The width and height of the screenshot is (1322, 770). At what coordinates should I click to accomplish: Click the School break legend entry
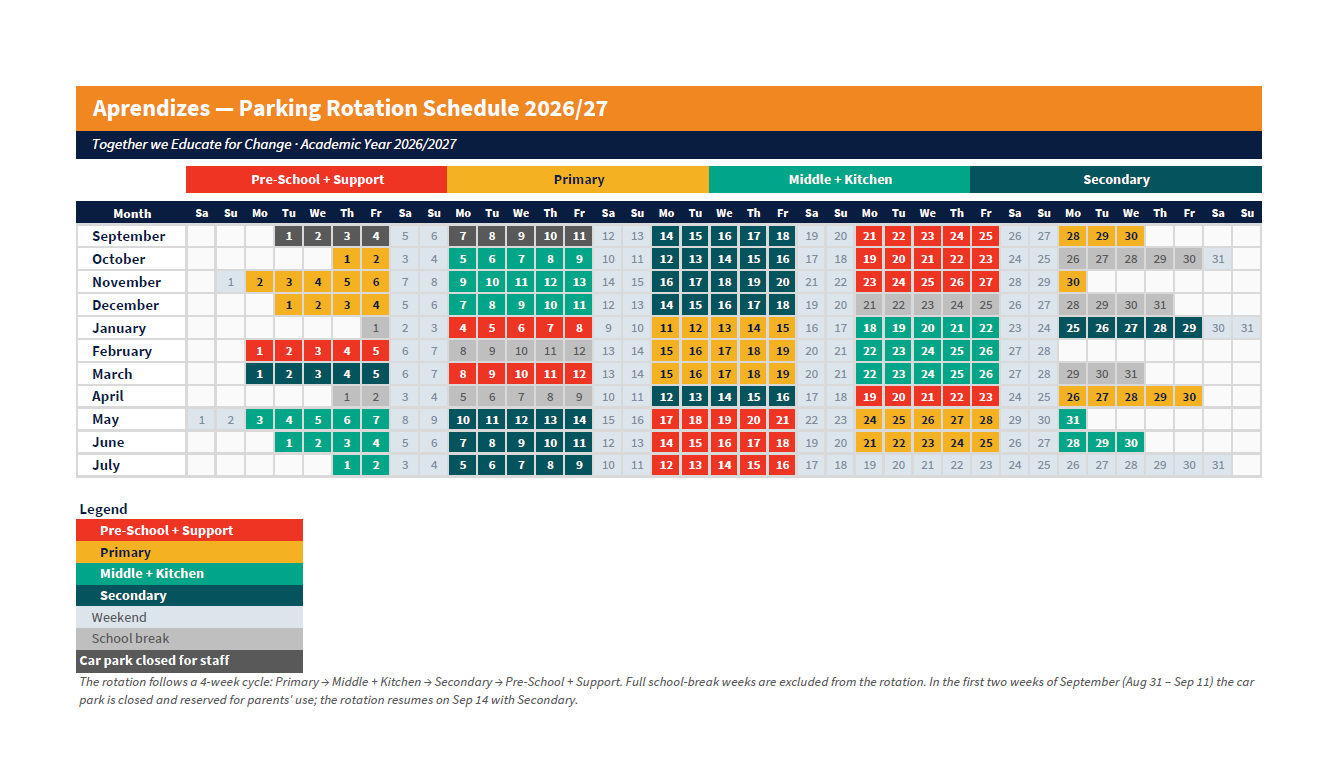click(190, 639)
